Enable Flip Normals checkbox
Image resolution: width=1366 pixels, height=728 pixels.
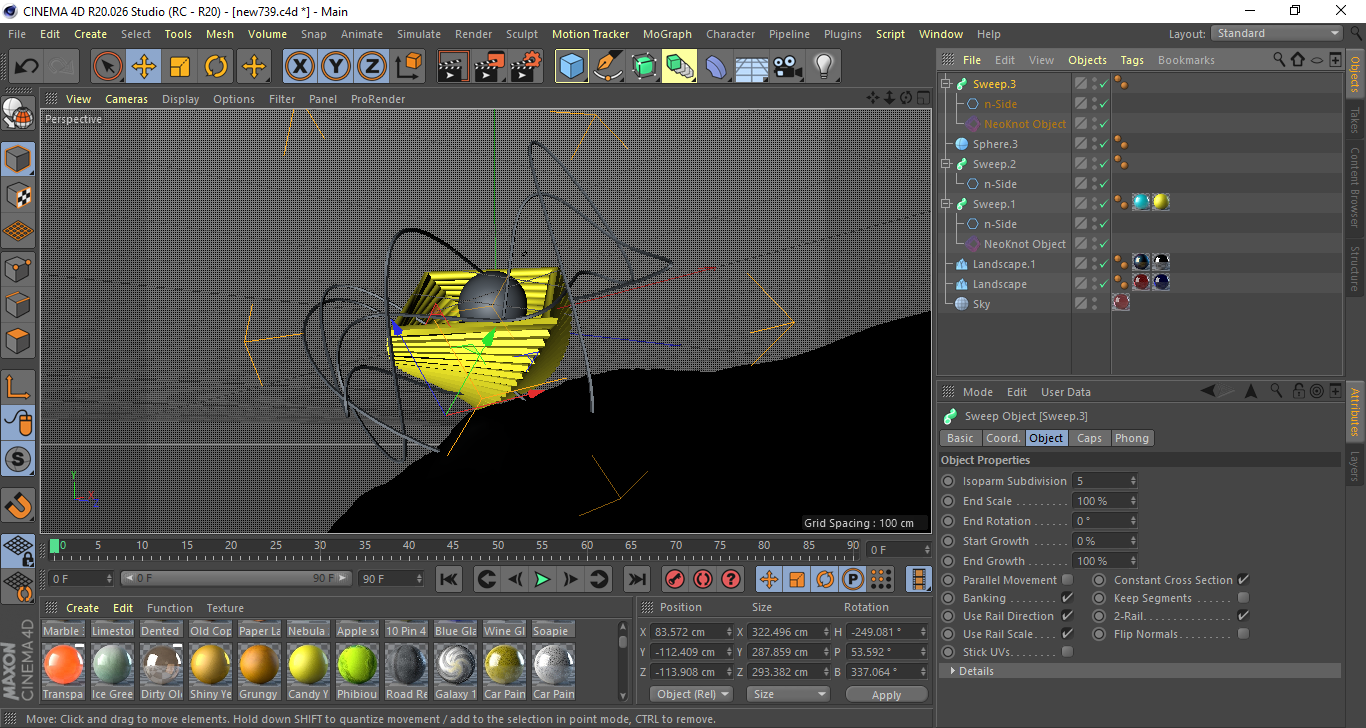[x=1243, y=634]
